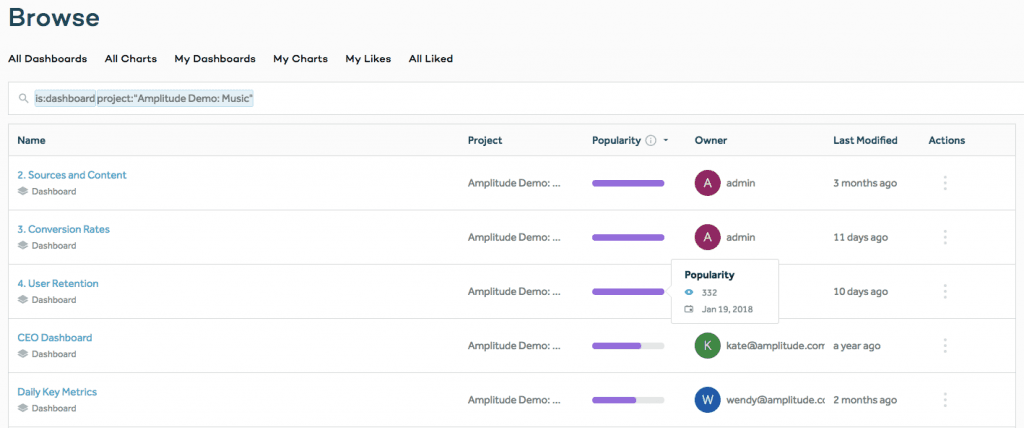Image resolution: width=1024 pixels, height=428 pixels.
Task: Click popularity bar for User Retention
Action: coord(628,291)
